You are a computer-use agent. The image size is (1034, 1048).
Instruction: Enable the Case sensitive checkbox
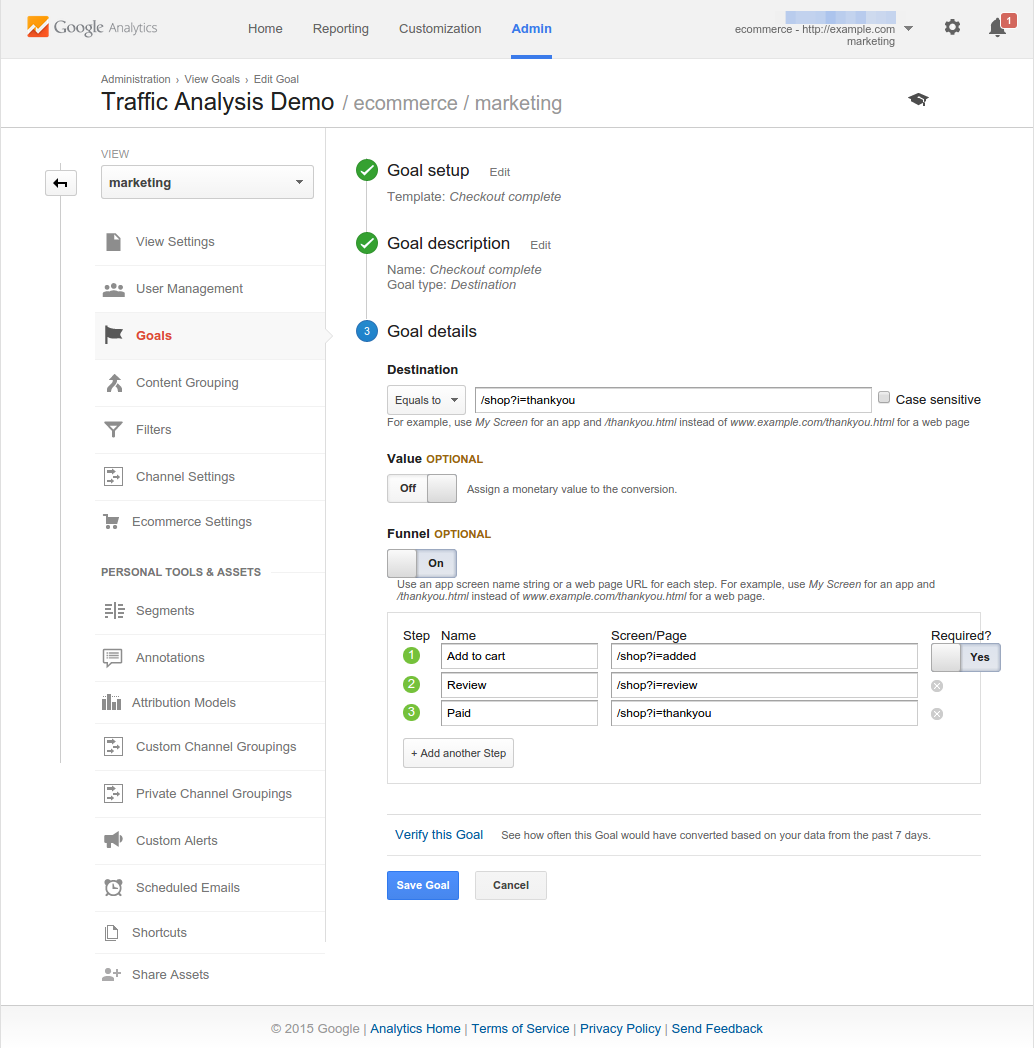coord(884,398)
